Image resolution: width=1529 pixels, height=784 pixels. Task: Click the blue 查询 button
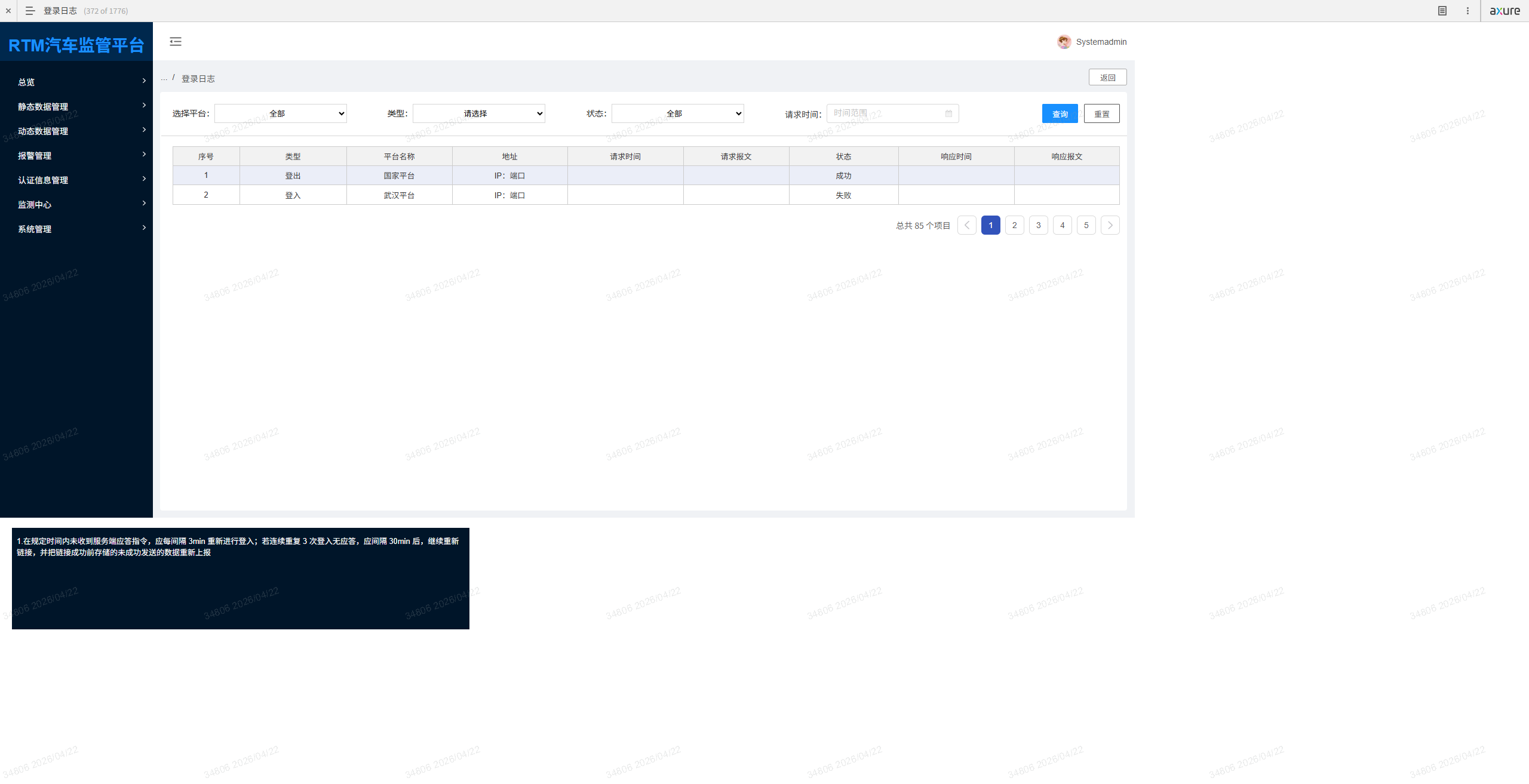pyautogui.click(x=1060, y=113)
